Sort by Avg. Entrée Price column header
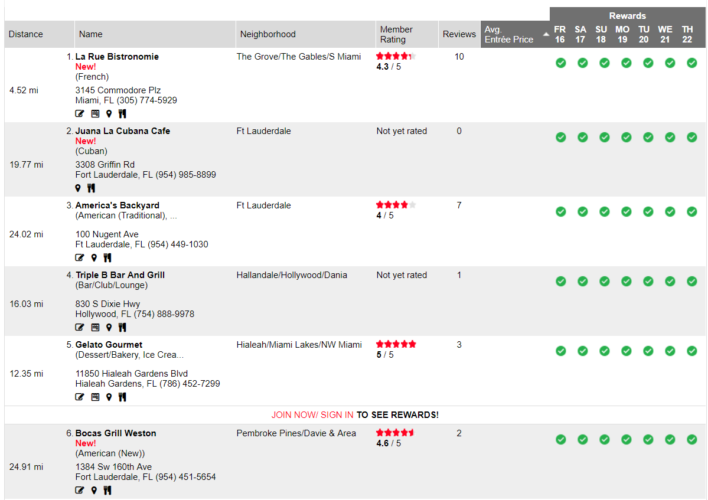The width and height of the screenshot is (708, 500). tap(509, 34)
